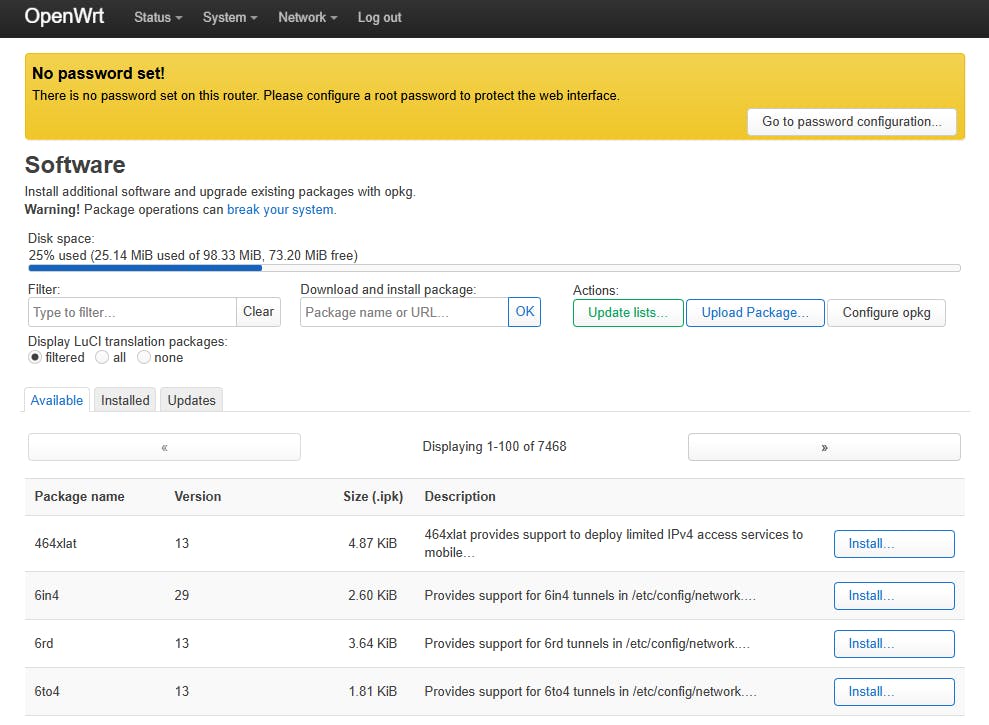The height and width of the screenshot is (725, 989).
Task: Focus the package filter text field
Action: pyautogui.click(x=132, y=312)
